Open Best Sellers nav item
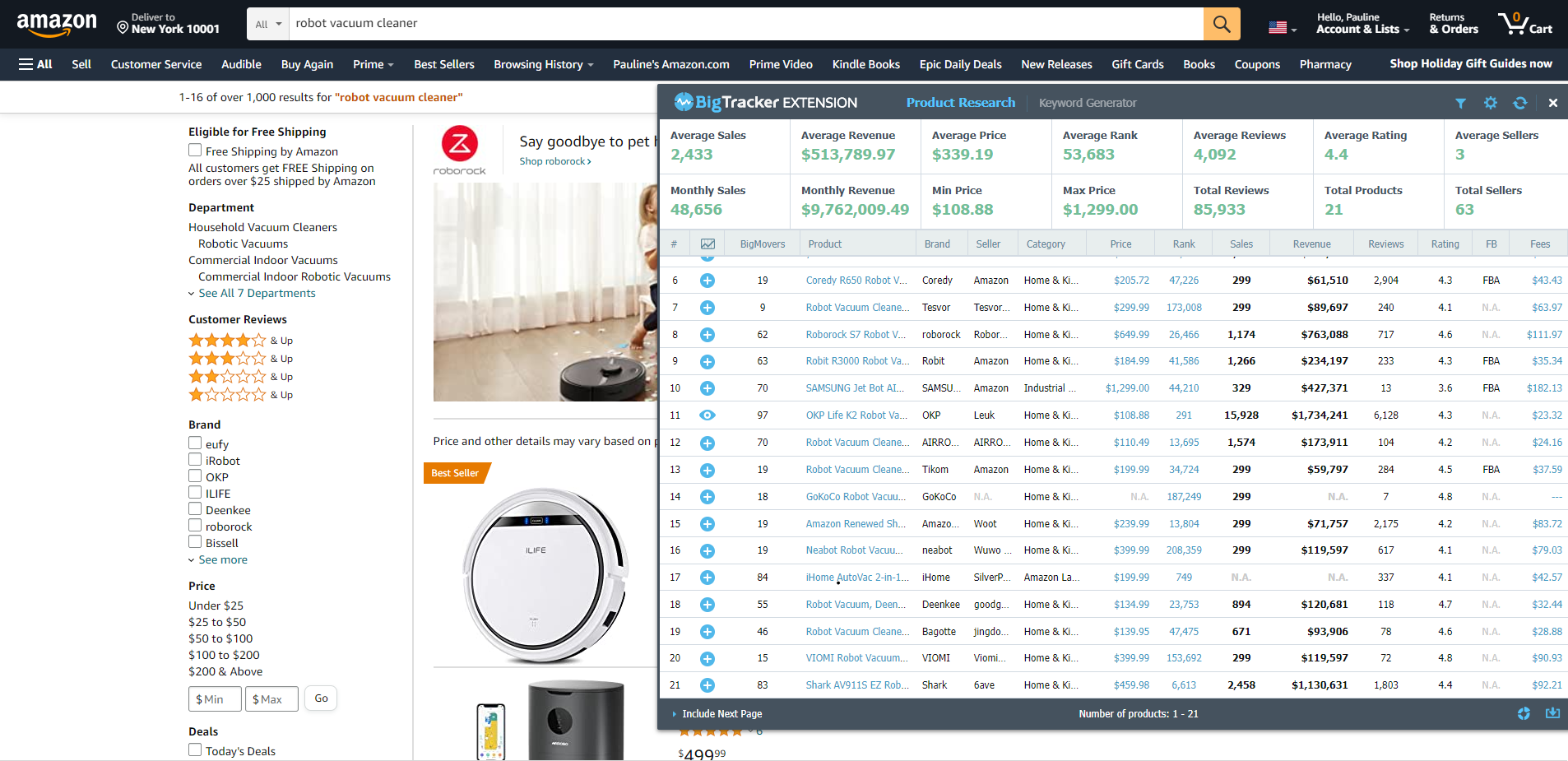Viewport: 1568px width, 761px height. (444, 64)
